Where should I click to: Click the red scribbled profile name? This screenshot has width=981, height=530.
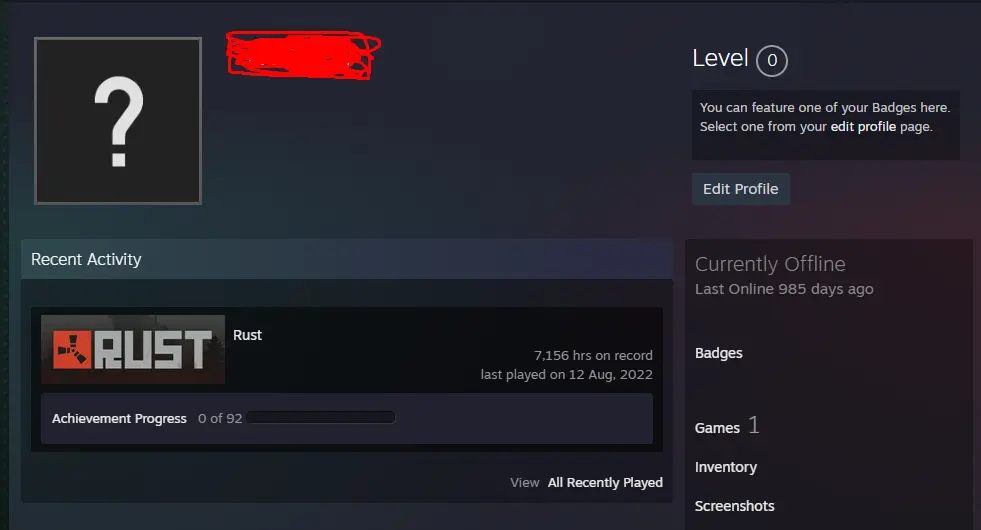pyautogui.click(x=303, y=55)
